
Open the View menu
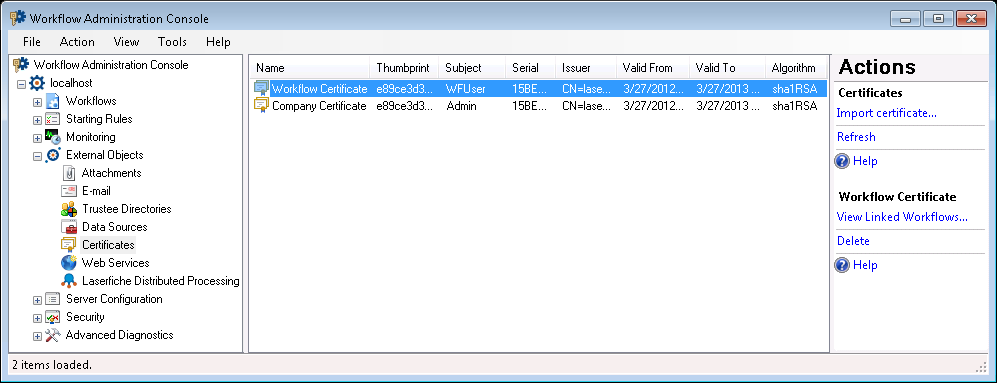127,42
